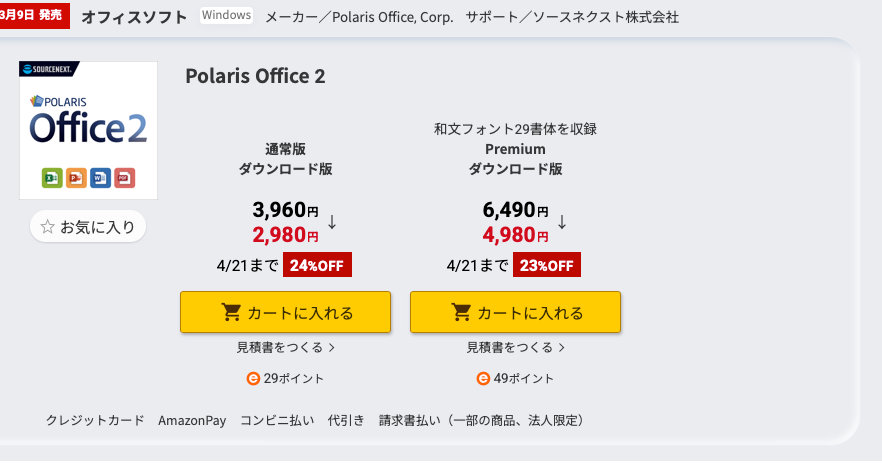Click the Windows platform tag

pyautogui.click(x=226, y=16)
